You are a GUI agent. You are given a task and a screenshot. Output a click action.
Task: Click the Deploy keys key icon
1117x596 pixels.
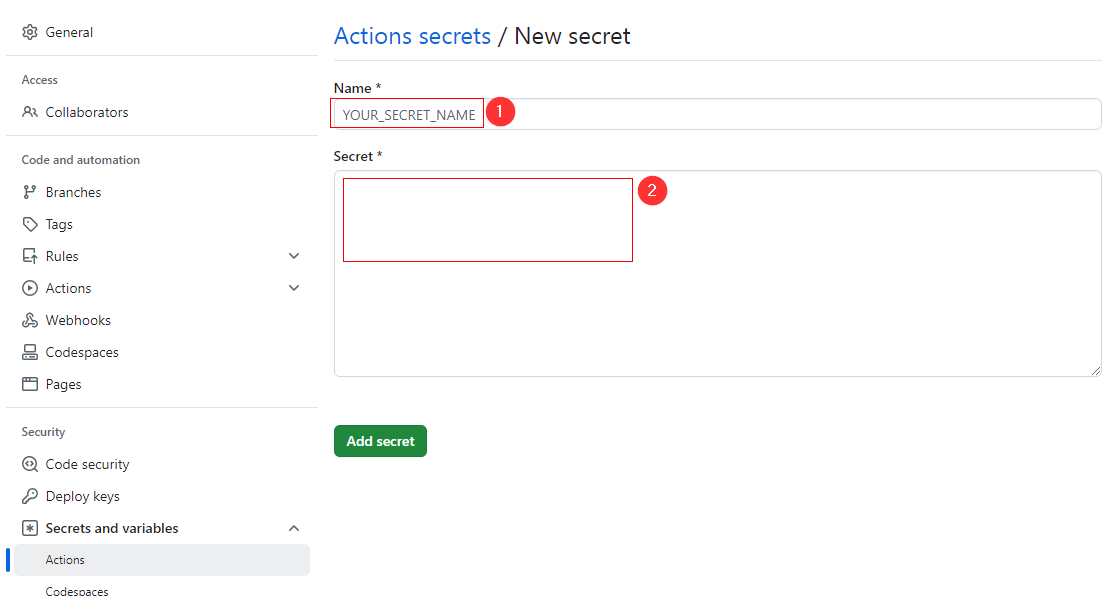[x=29, y=495]
